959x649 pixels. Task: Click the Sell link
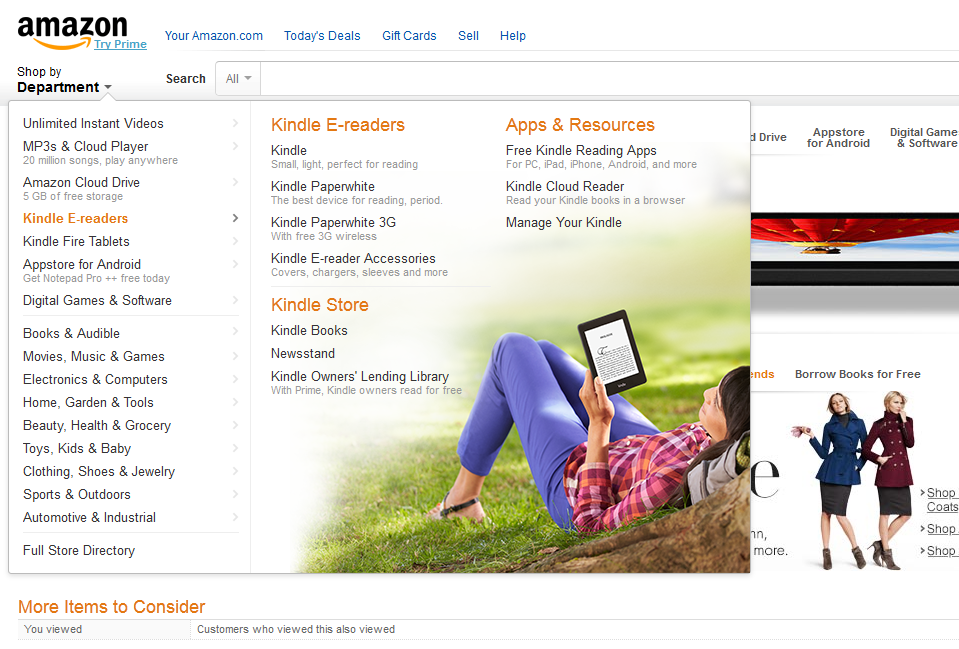click(x=468, y=36)
